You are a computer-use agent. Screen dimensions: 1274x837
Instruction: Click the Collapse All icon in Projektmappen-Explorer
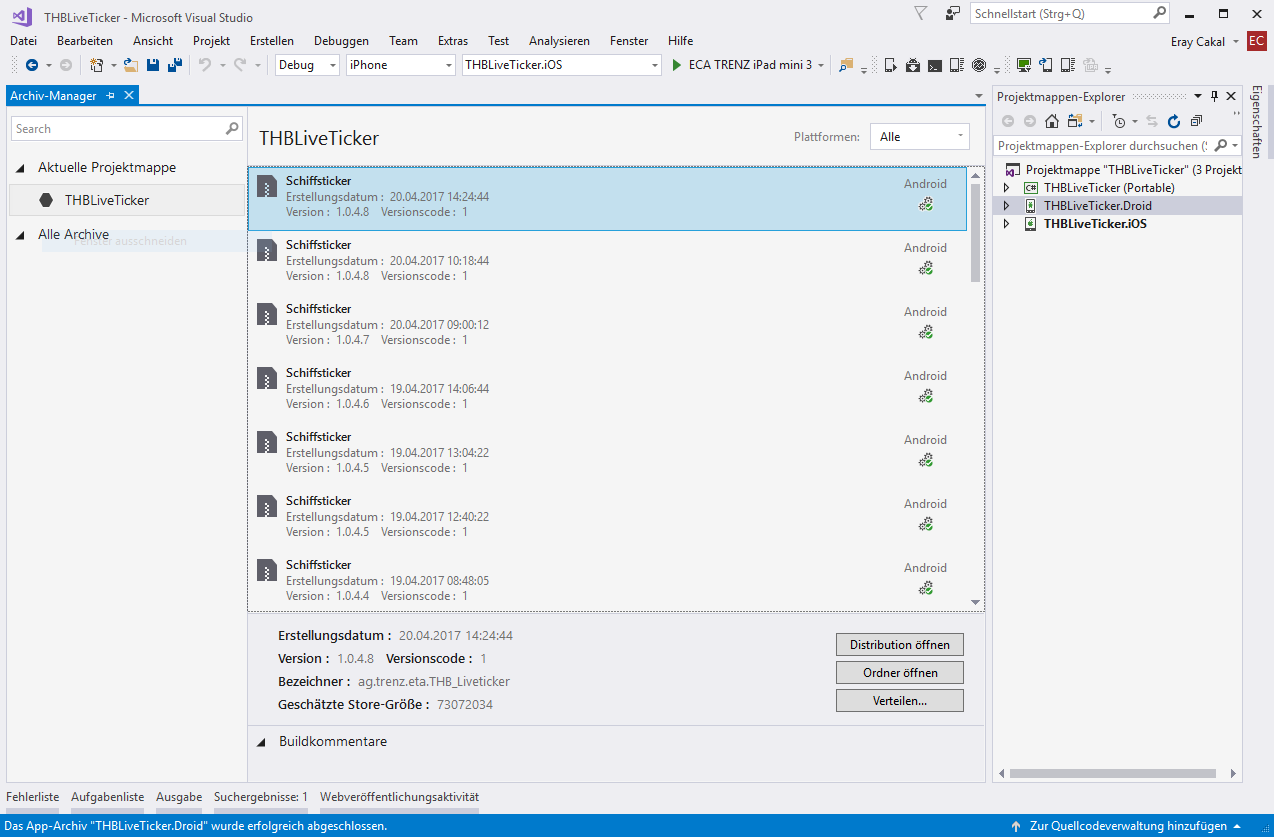tap(1196, 121)
